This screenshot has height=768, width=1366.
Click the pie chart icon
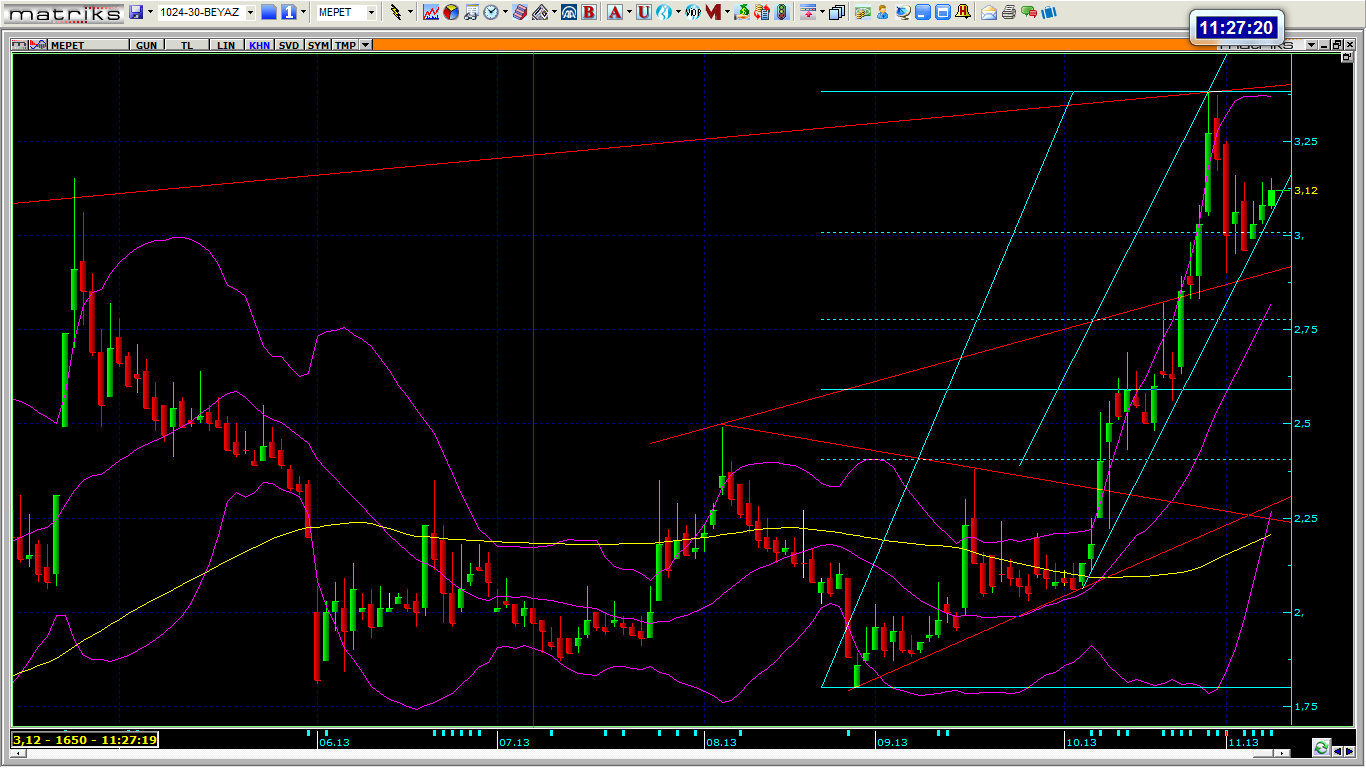click(451, 12)
